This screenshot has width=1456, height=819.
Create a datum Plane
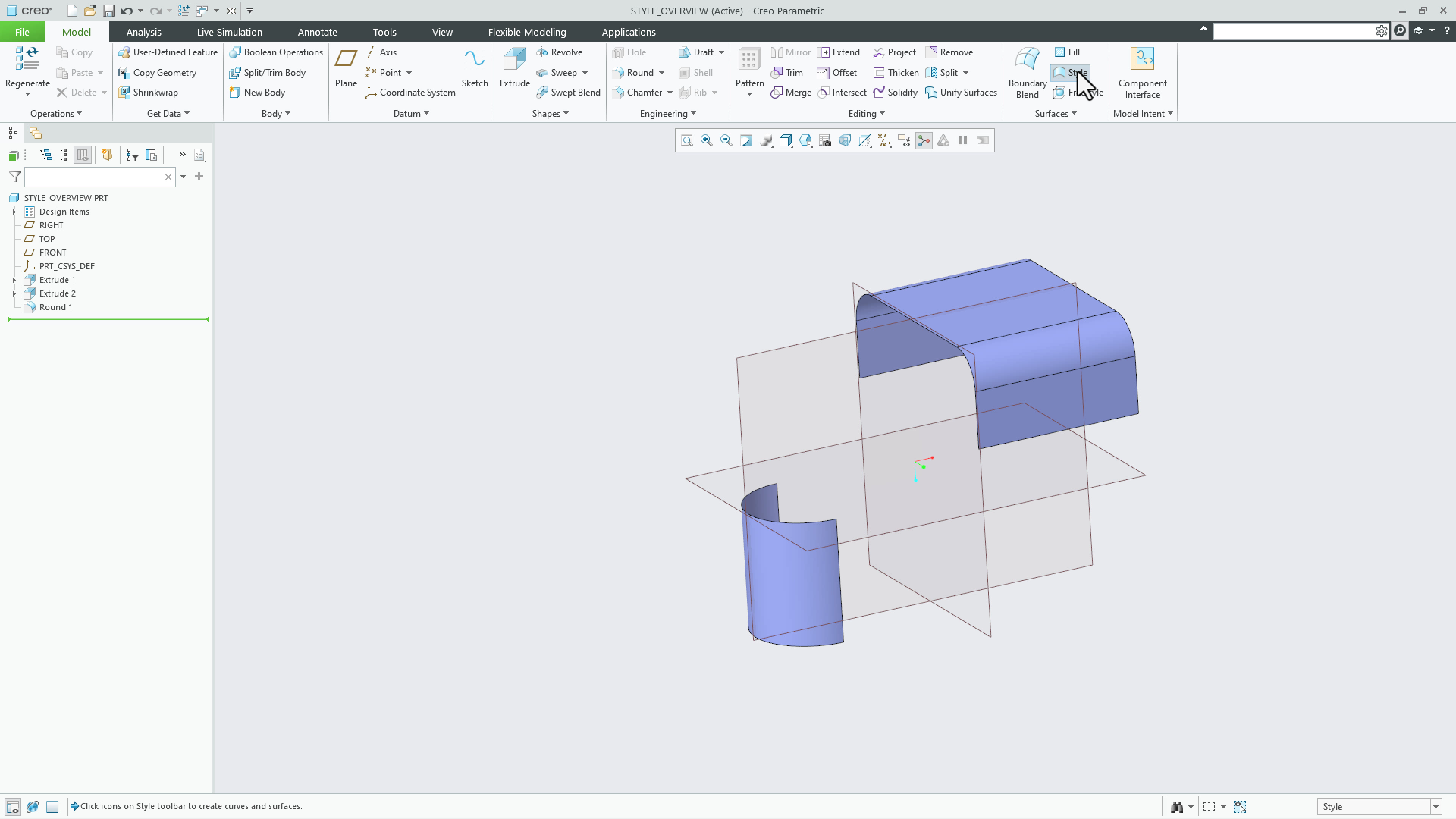pos(346,67)
